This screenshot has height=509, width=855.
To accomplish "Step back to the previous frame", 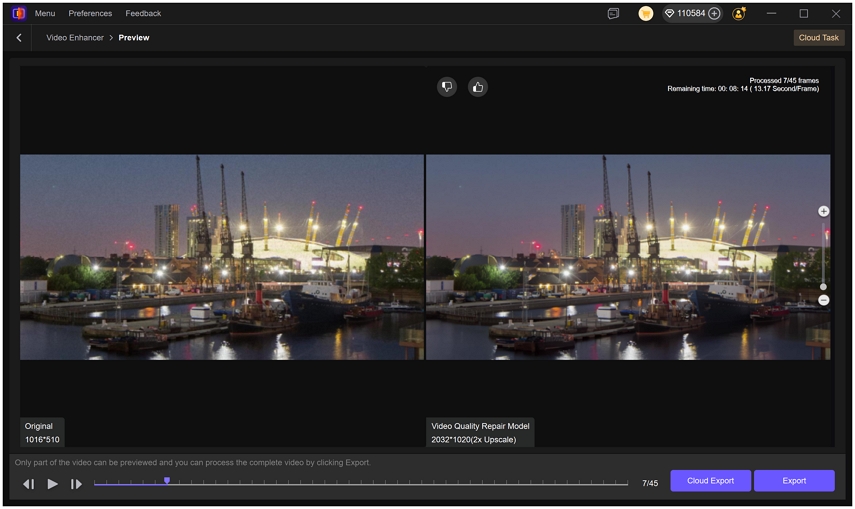I will 28,484.
